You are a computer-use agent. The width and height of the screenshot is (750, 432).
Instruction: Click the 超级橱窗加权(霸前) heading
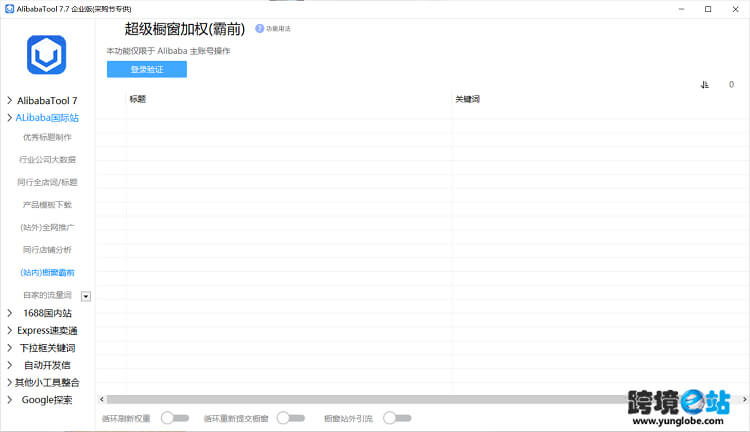coord(185,29)
